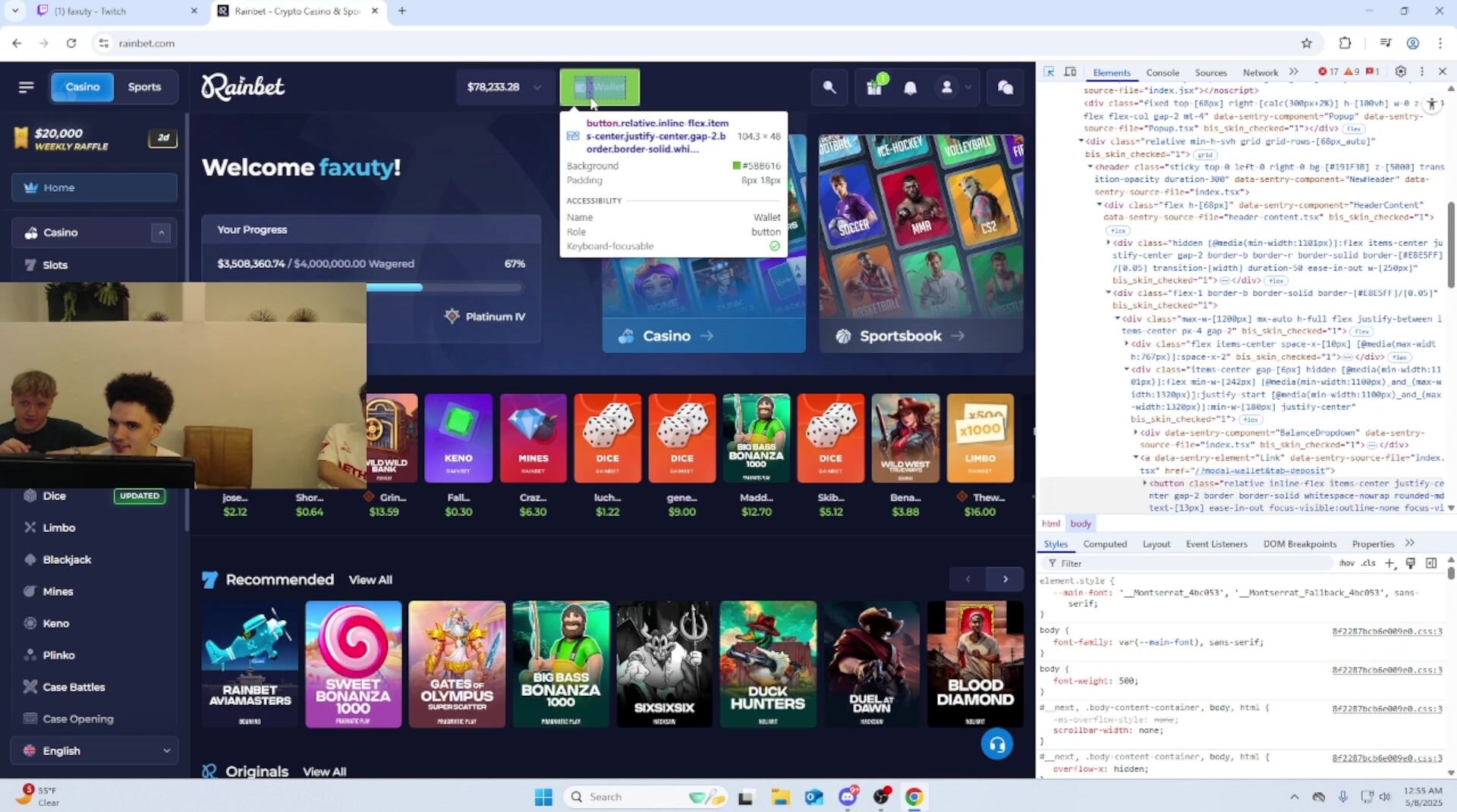Open the chat bubble icon
Screen dimensions: 1457x812
1005,87
